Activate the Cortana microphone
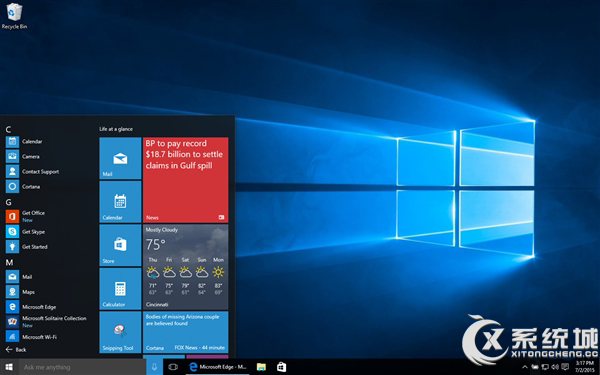600x375 pixels. coord(155,367)
